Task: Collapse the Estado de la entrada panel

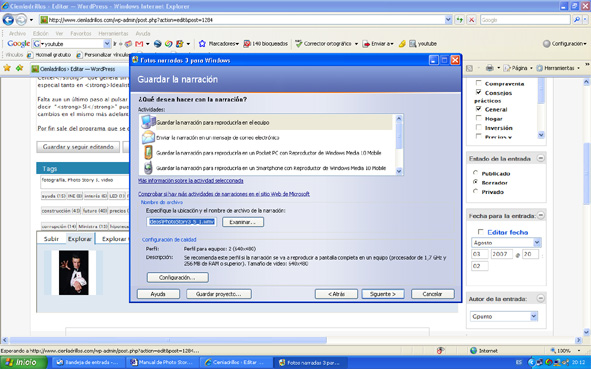Action: coord(540,158)
